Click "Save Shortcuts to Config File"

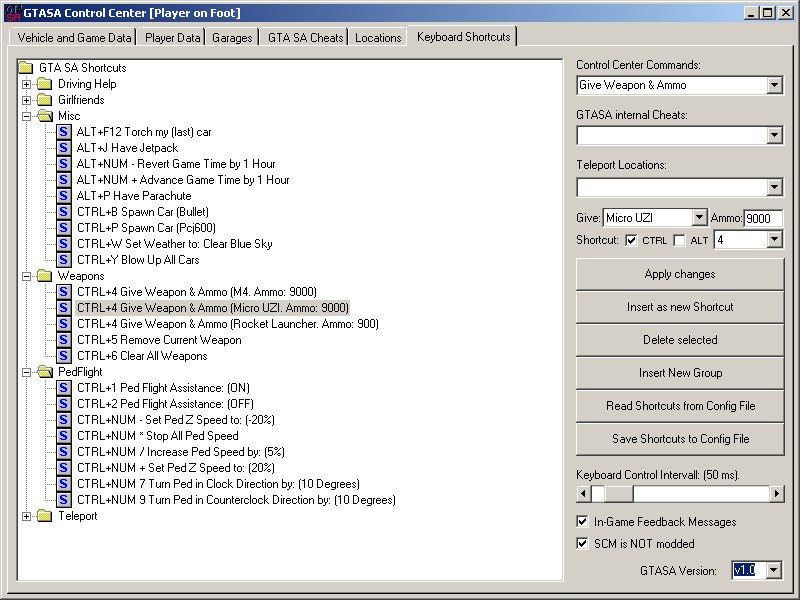click(x=679, y=439)
